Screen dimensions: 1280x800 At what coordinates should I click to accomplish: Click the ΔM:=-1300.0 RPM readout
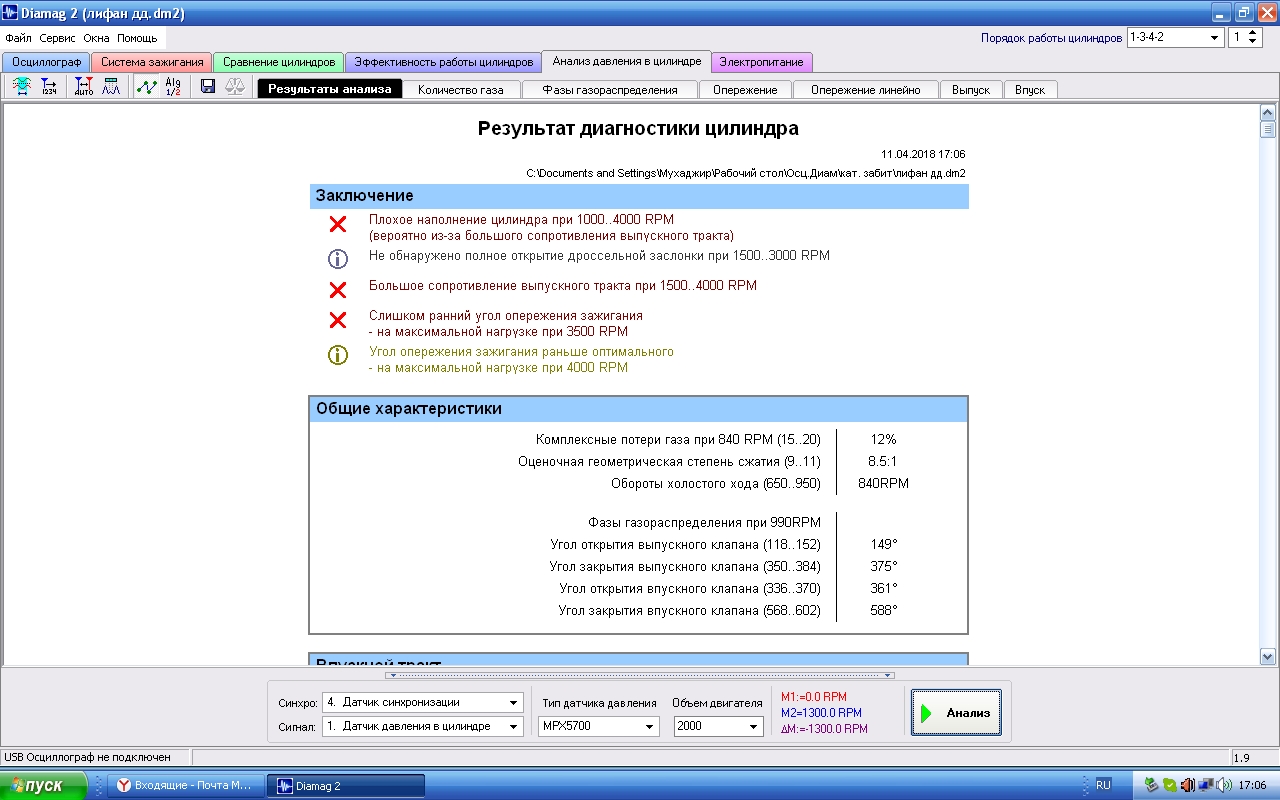point(824,729)
